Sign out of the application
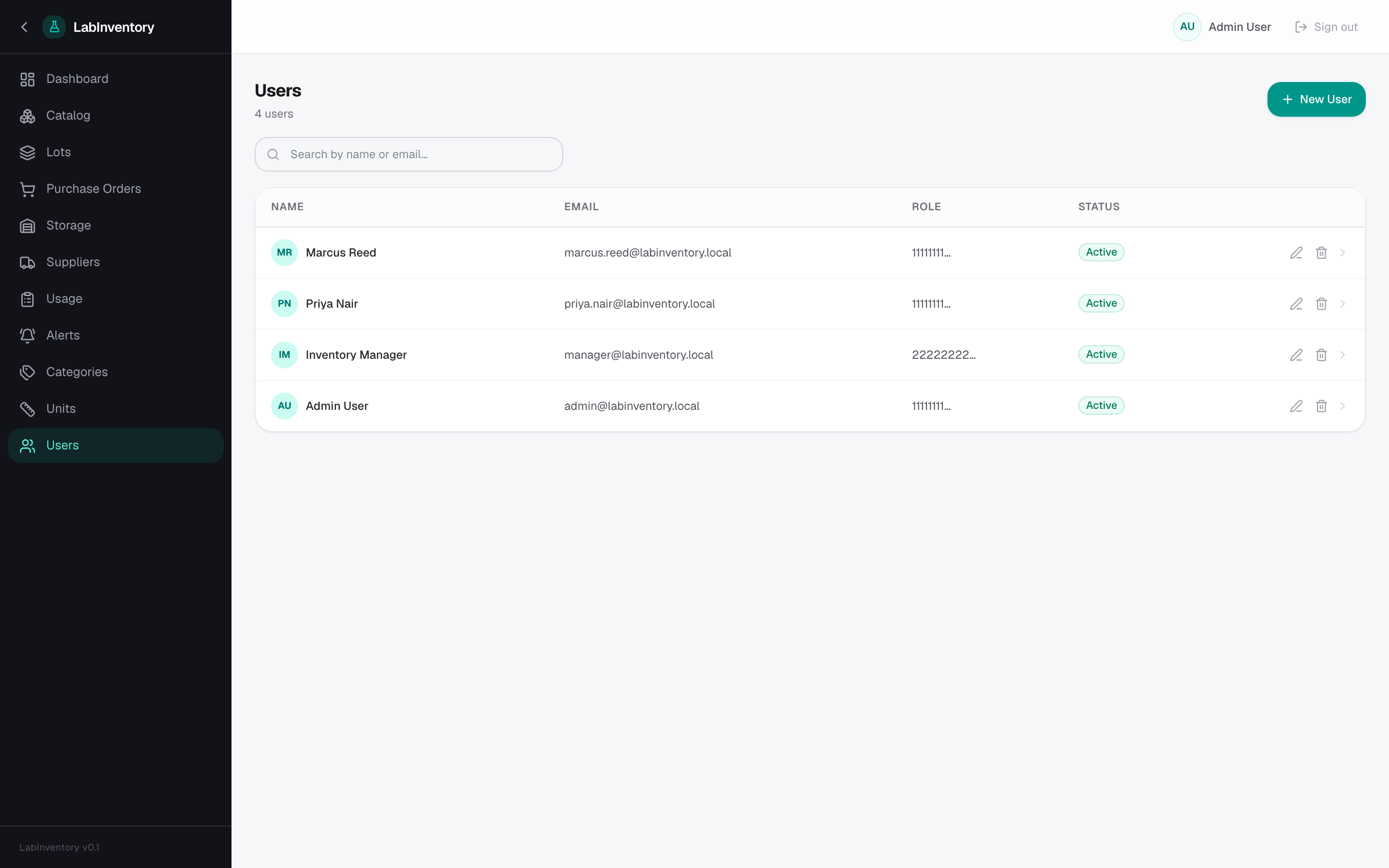This screenshot has height=868, width=1389. click(1326, 27)
